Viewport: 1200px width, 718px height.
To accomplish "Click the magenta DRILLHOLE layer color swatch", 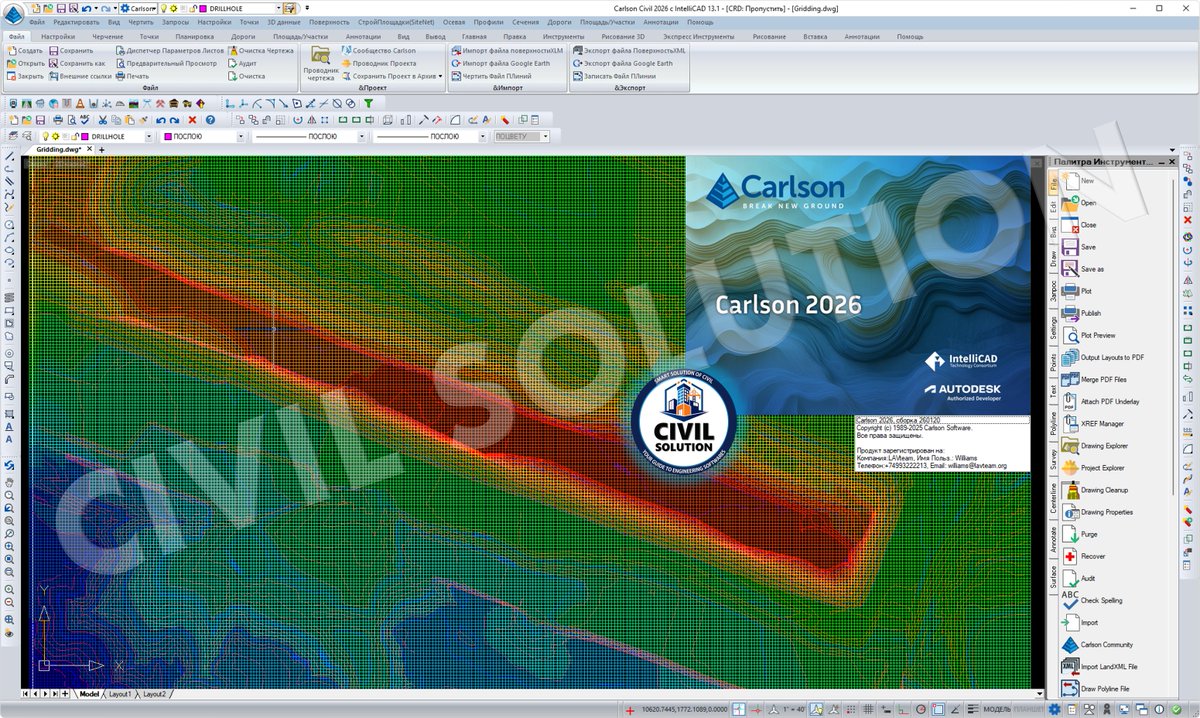I will pyautogui.click(x=85, y=136).
